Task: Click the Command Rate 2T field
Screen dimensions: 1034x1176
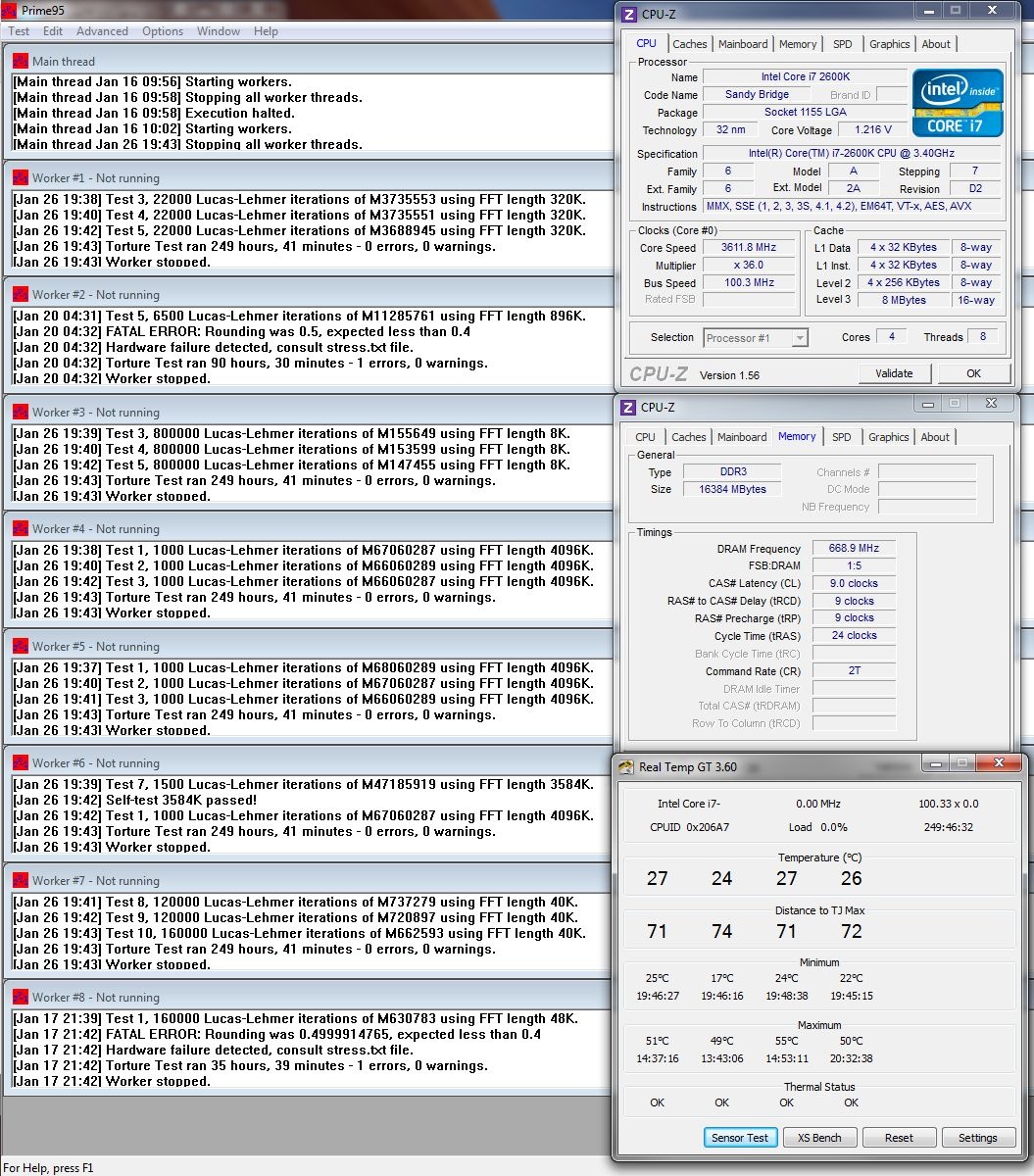Action: (x=854, y=671)
